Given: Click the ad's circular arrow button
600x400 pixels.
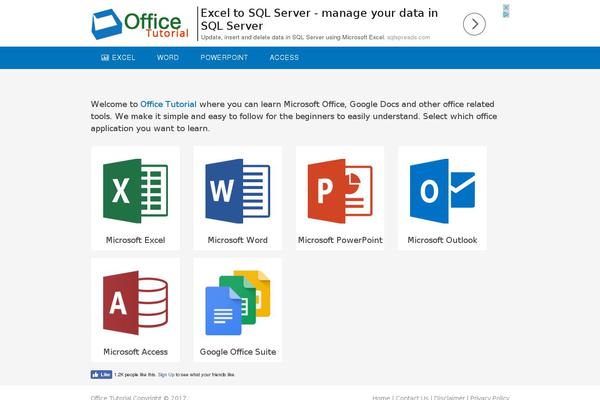Looking at the screenshot, I should pyautogui.click(x=474, y=24).
